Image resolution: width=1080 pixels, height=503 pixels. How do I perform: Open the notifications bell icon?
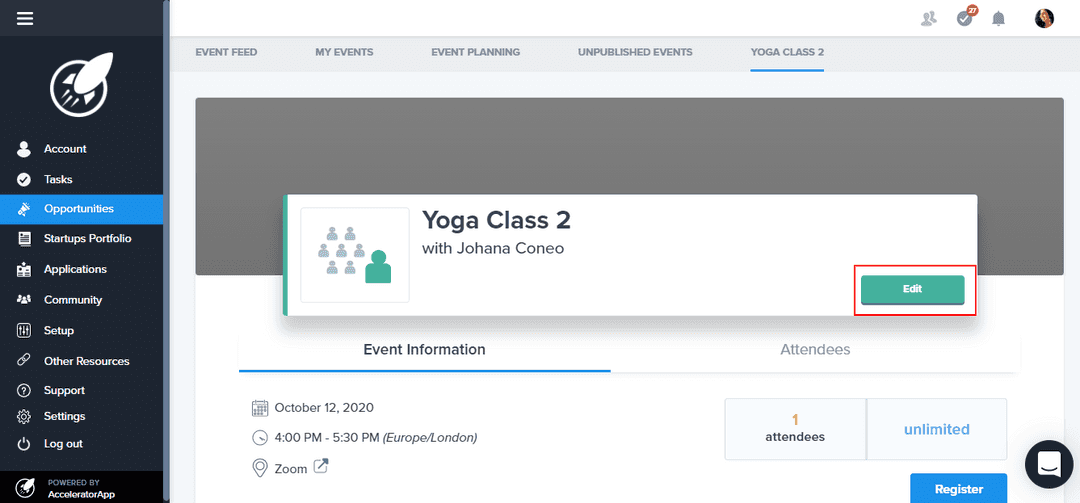tap(998, 18)
